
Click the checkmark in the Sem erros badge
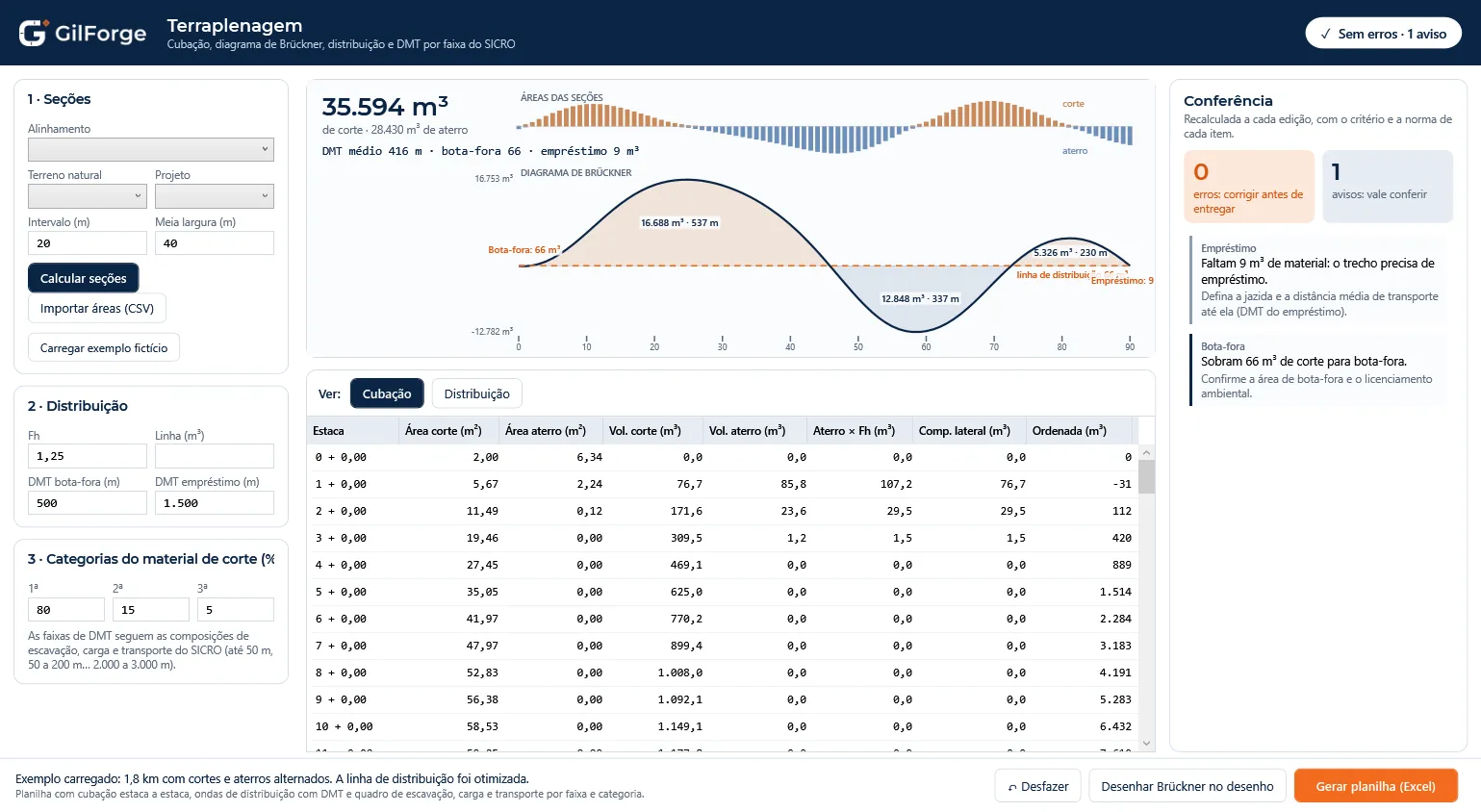1325,34
